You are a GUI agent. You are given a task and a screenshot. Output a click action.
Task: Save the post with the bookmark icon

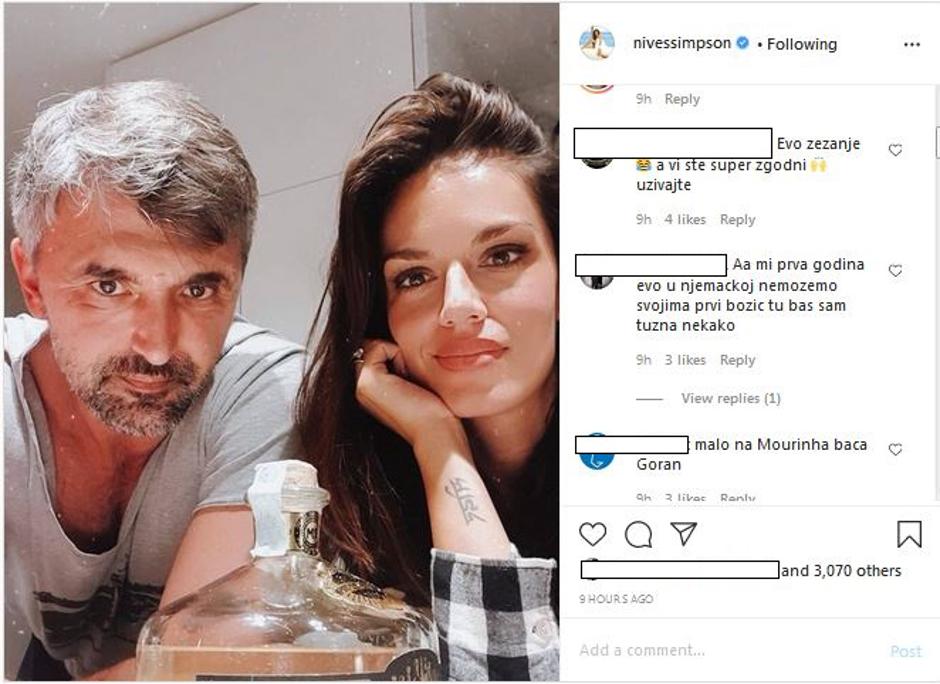pos(908,535)
